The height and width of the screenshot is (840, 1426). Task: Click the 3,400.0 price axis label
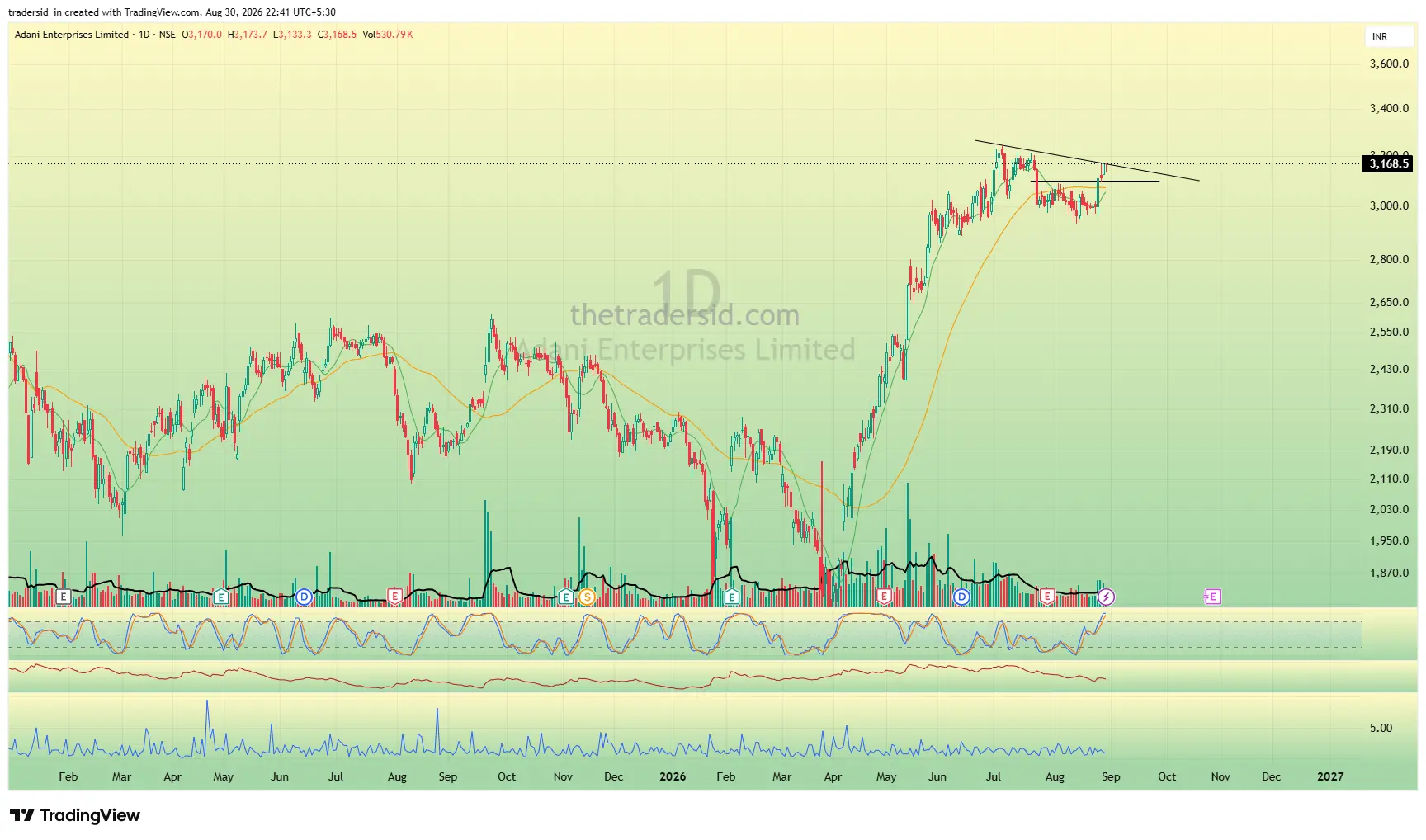(x=1389, y=108)
